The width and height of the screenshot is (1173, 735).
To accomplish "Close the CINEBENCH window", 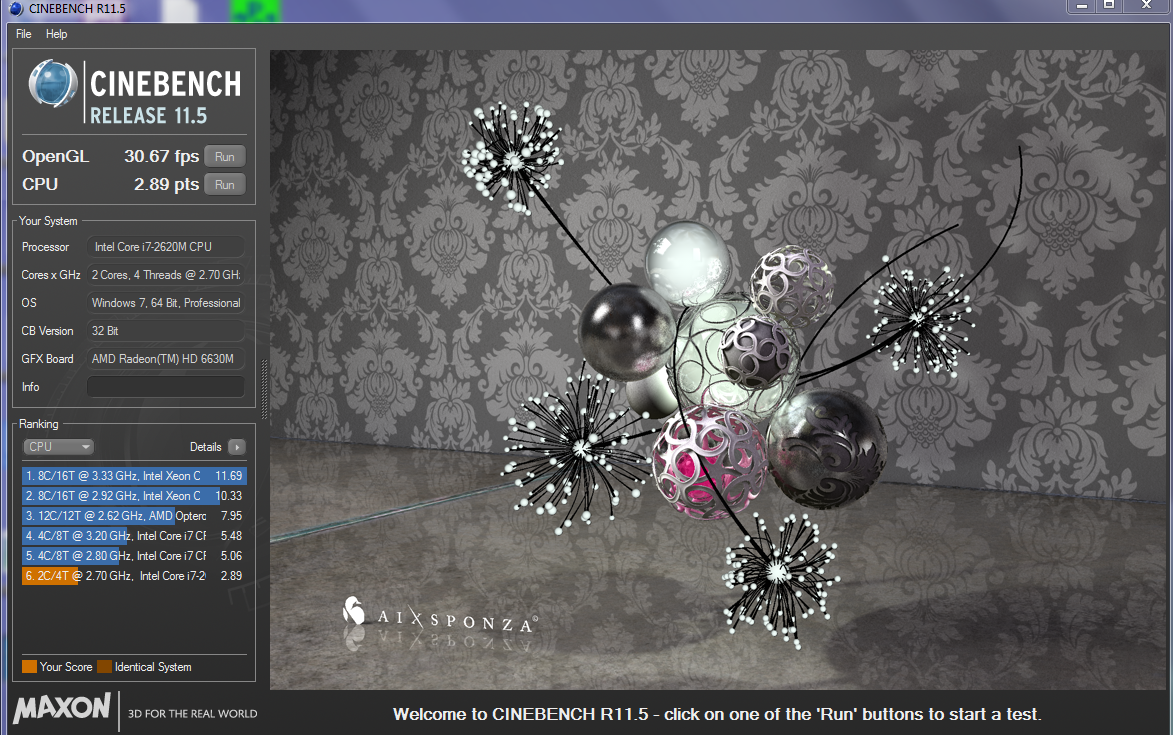I will 1146,6.
